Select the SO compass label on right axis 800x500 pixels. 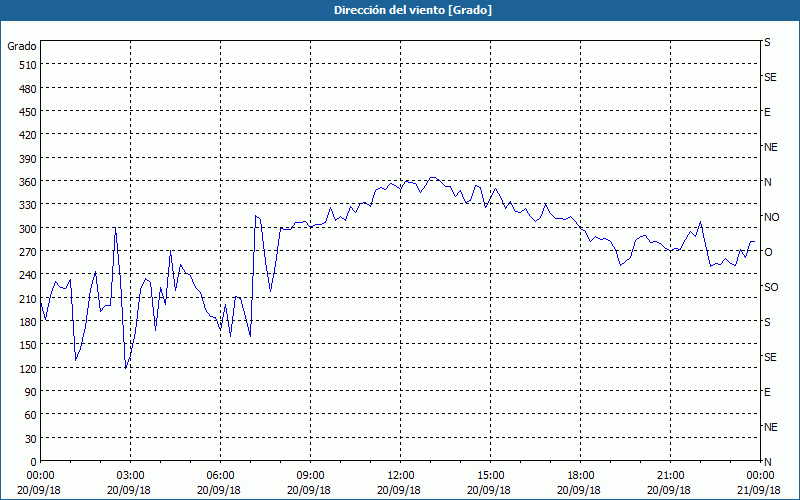coord(771,287)
